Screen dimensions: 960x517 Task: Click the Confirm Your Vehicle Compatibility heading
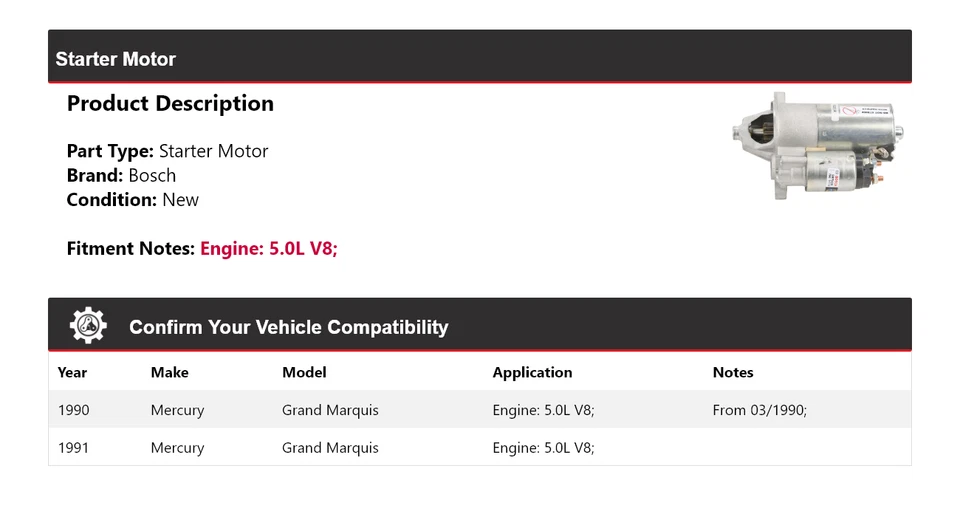click(x=288, y=327)
